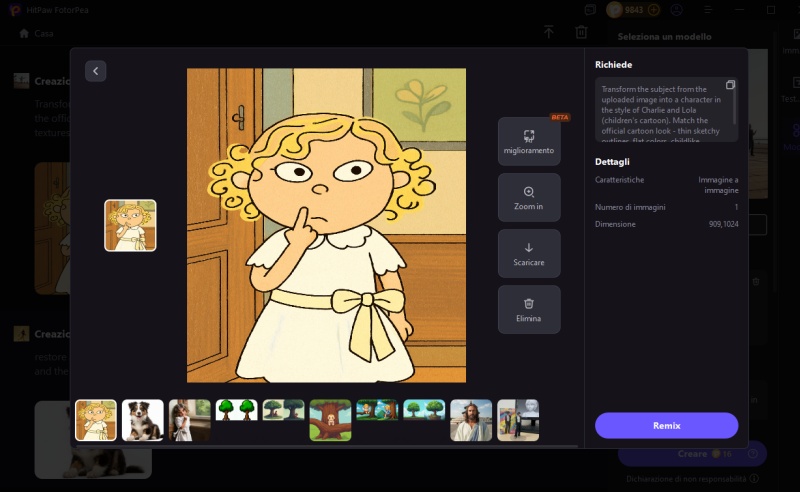The width and height of the screenshot is (800, 492).
Task: Click the trash icon in top toolbar
Action: click(x=581, y=32)
